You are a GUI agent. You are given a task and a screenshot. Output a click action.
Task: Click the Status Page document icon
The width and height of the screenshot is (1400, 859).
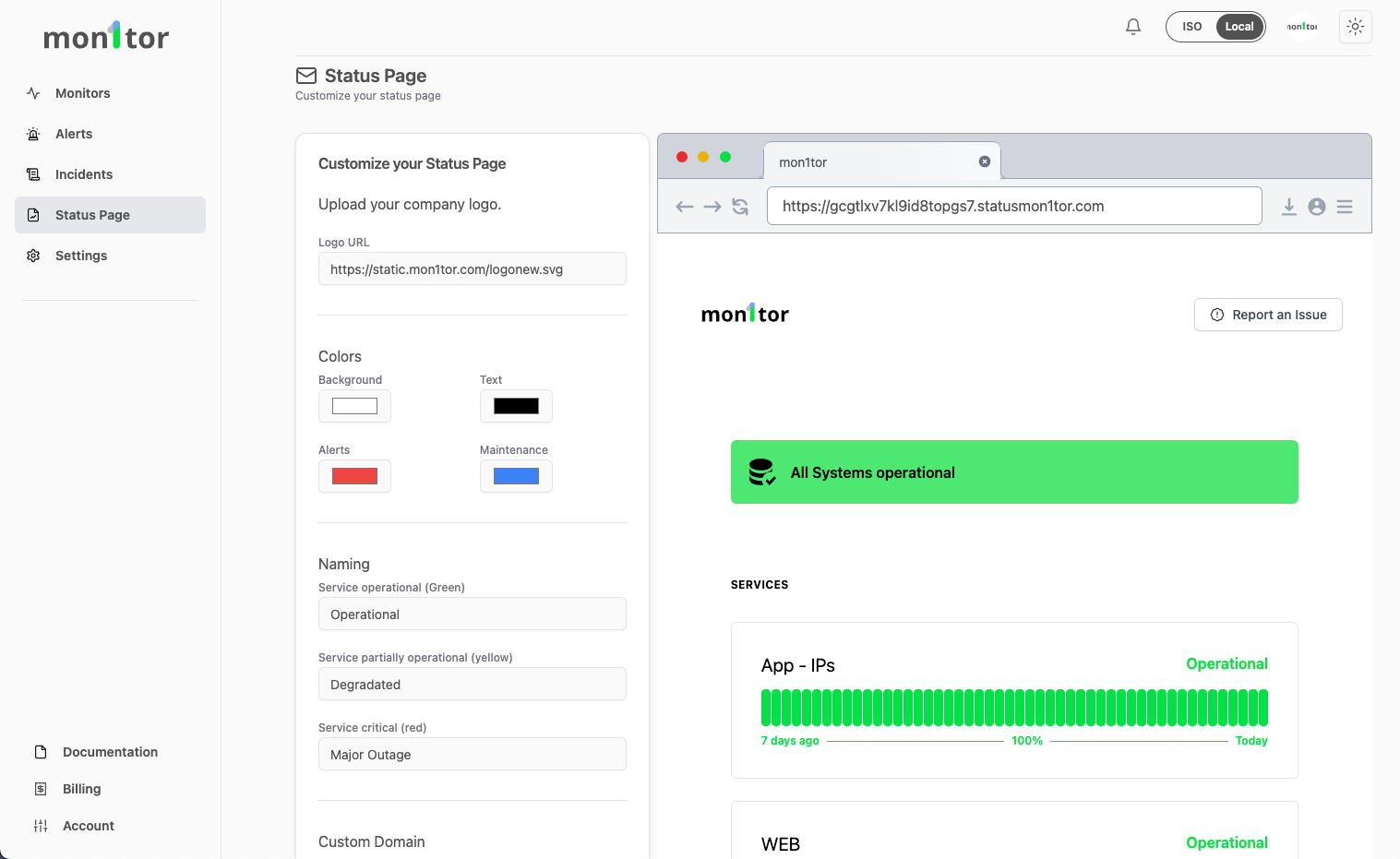[x=33, y=215]
